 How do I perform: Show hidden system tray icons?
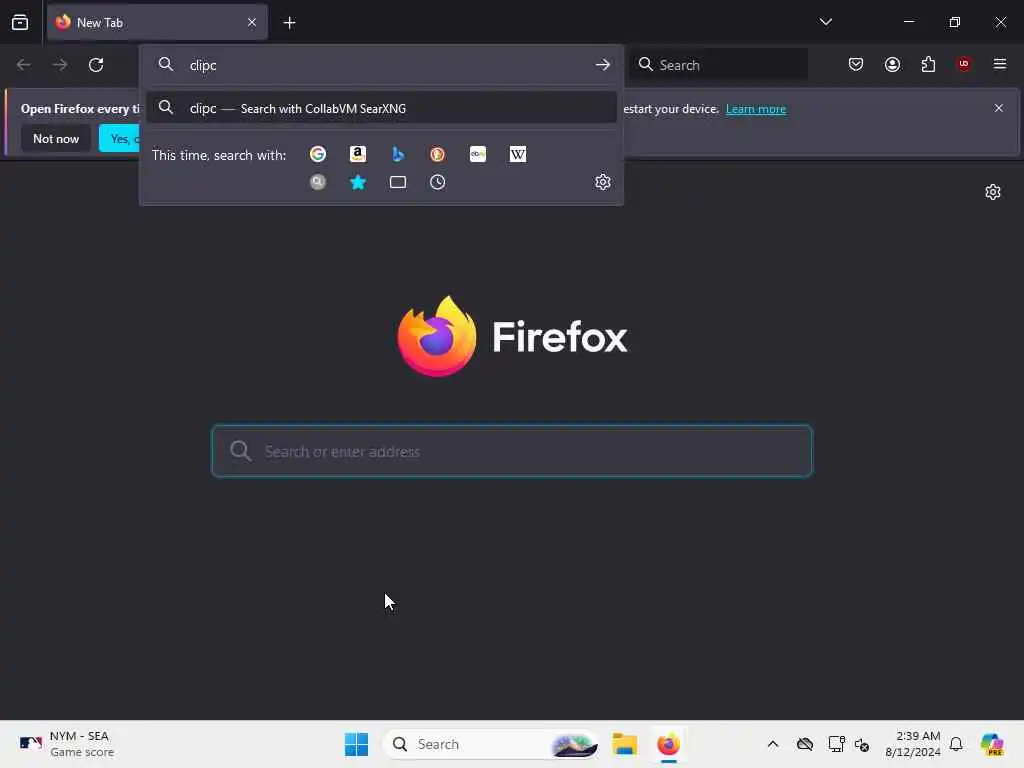pos(773,744)
